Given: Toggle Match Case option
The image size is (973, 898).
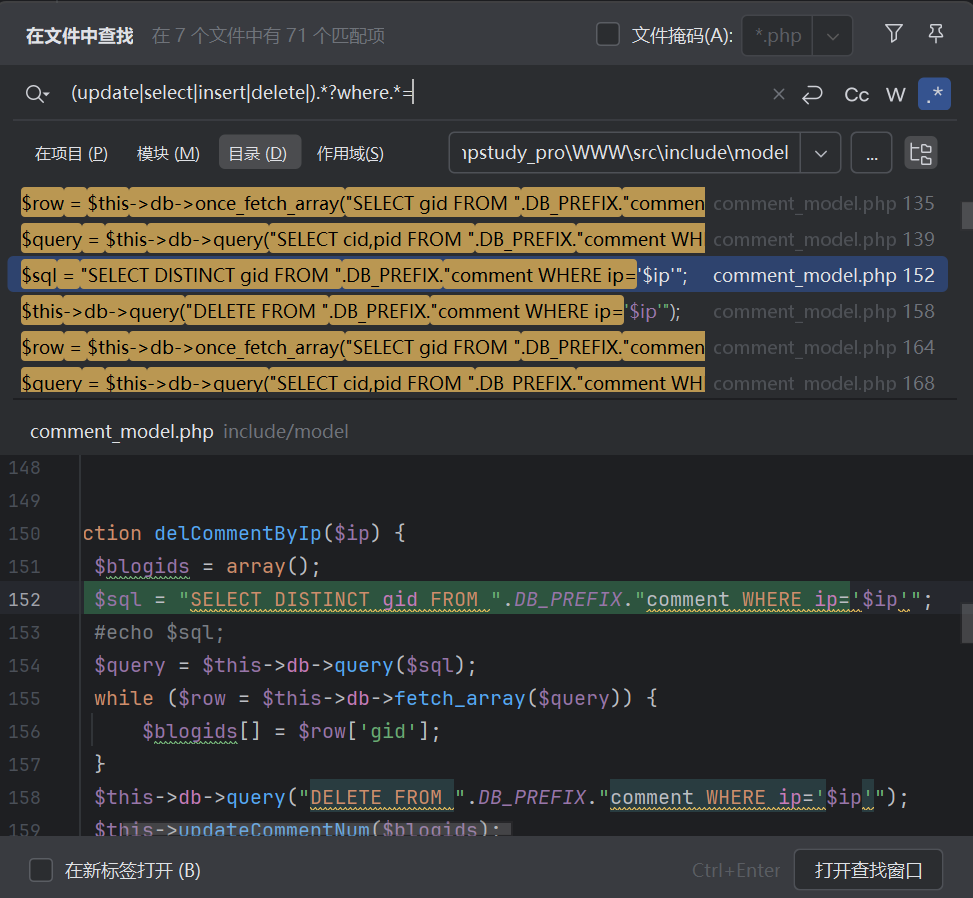Looking at the screenshot, I should point(856,94).
